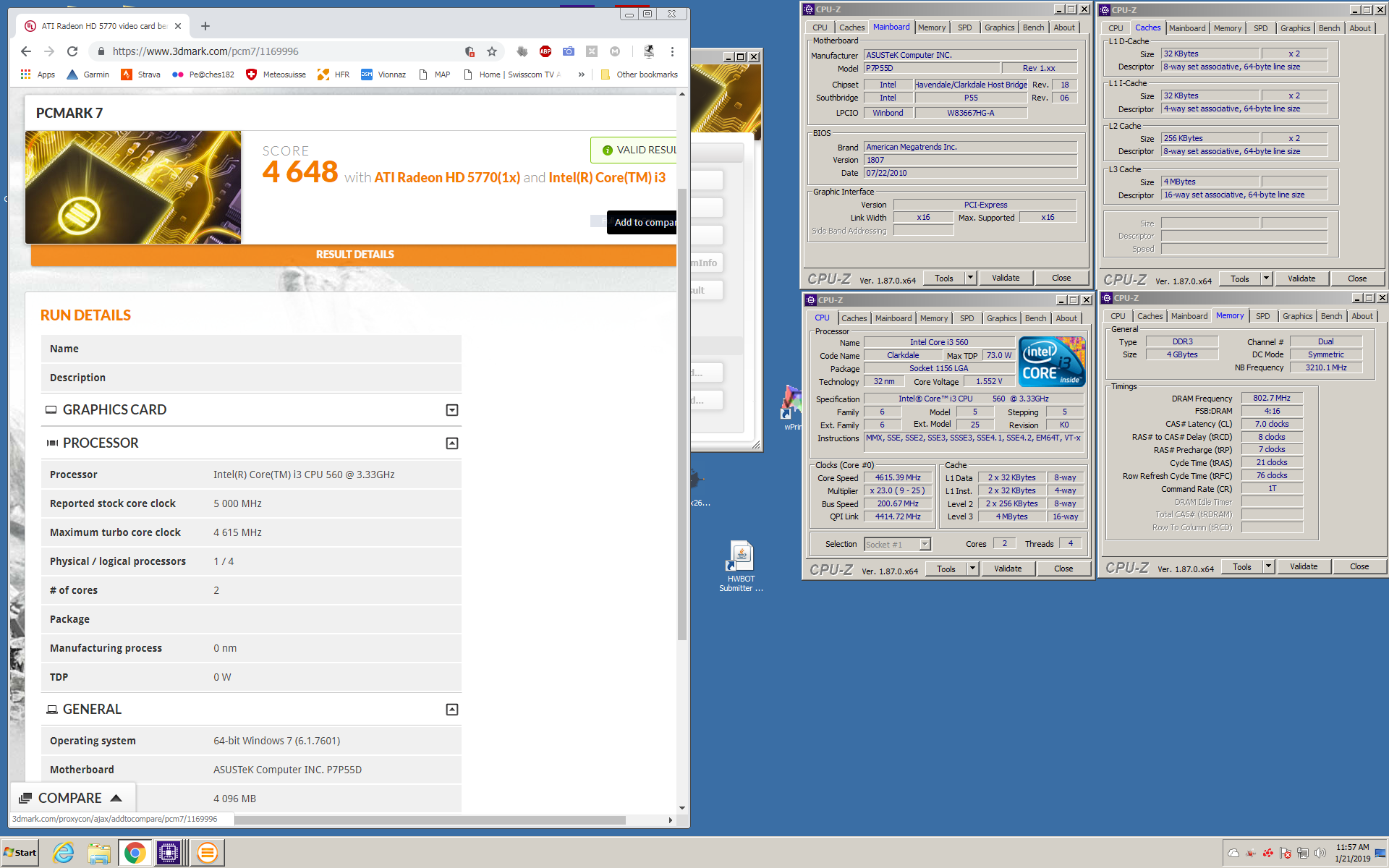The image size is (1389, 868).
Task: Open Windows Explorer from taskbar
Action: pos(99,853)
